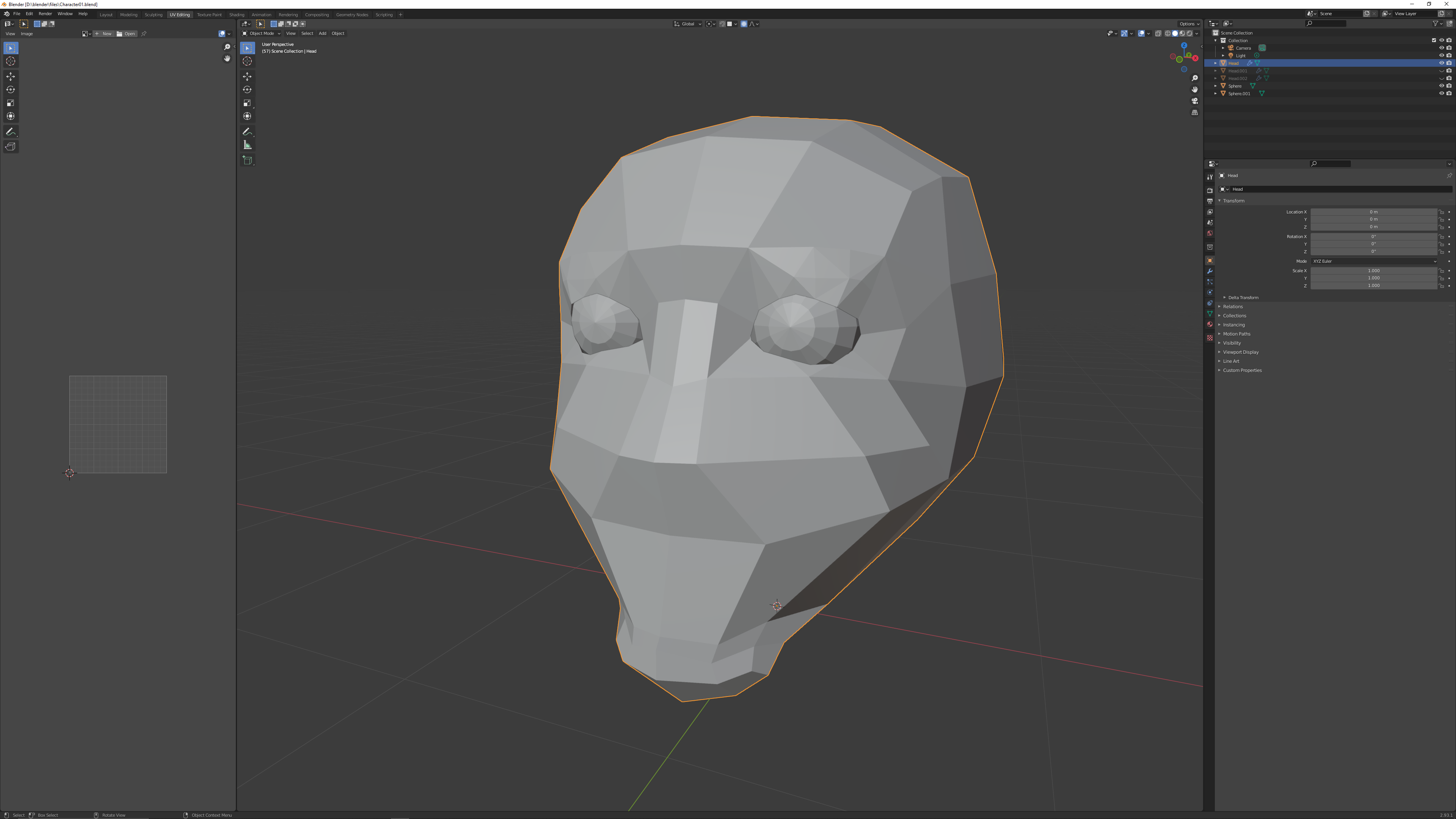
Task: Expand the Relations panel
Action: 1233,307
